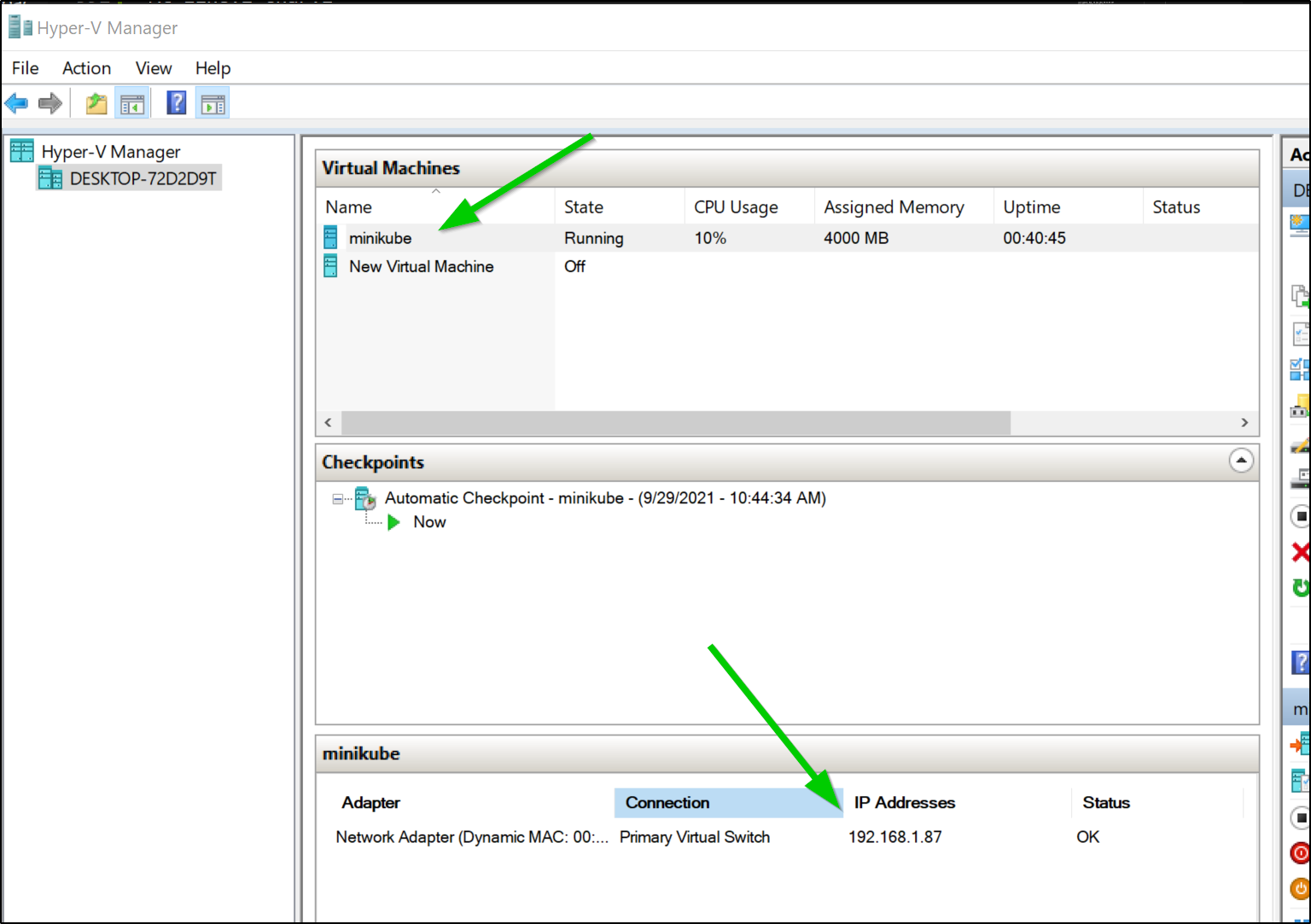This screenshot has height=924, width=1311.
Task: Click the 00:40:45 uptime value
Action: coord(1034,238)
